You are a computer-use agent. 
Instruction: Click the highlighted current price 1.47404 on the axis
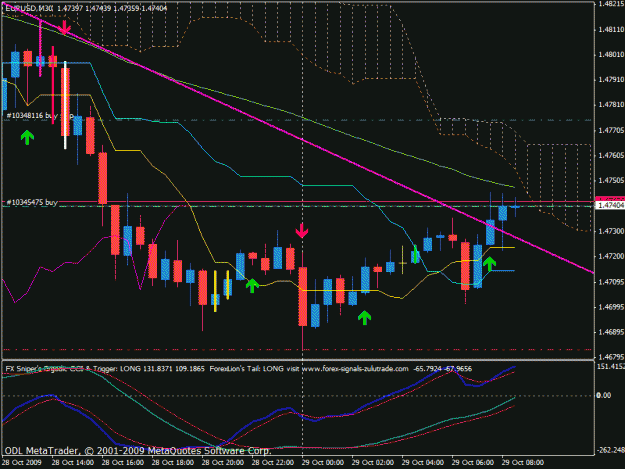tap(609, 206)
